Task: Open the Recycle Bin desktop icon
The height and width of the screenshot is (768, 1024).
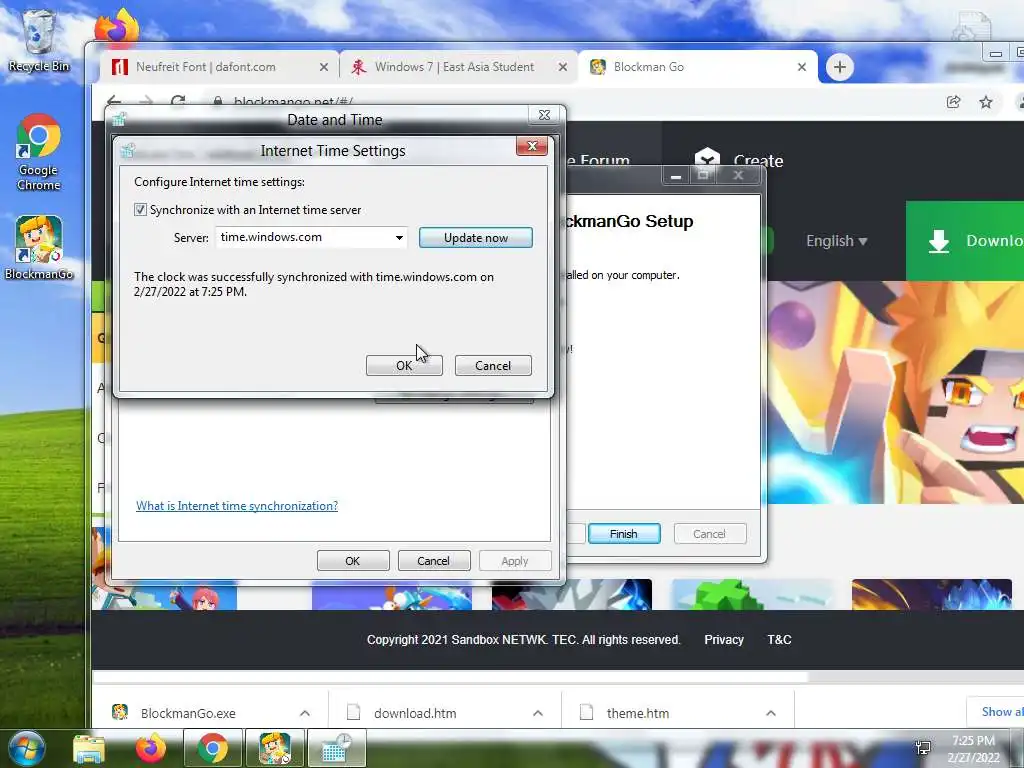Action: click(x=39, y=40)
